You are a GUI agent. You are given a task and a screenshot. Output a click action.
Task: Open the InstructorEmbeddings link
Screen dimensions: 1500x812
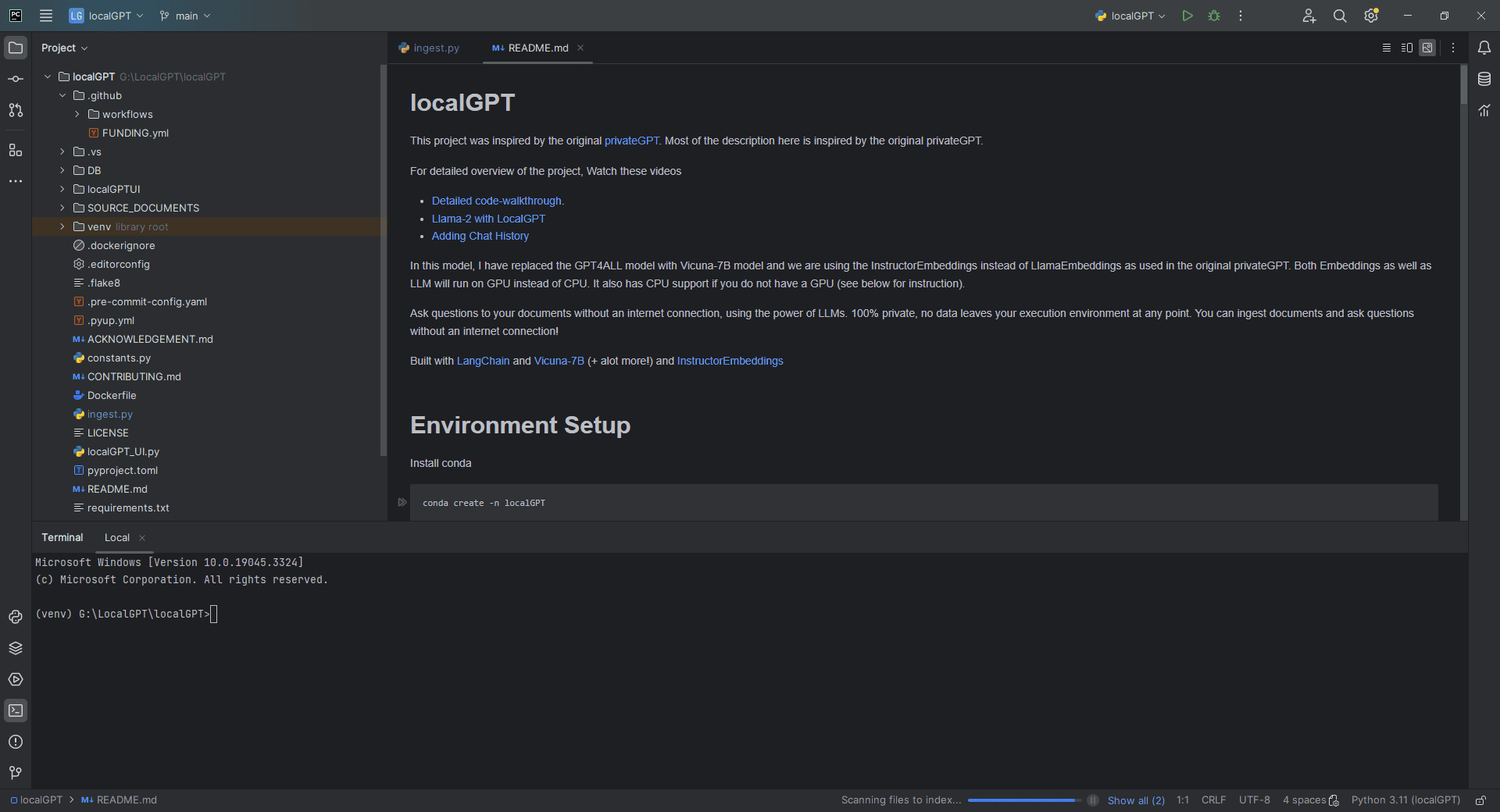tap(730, 361)
